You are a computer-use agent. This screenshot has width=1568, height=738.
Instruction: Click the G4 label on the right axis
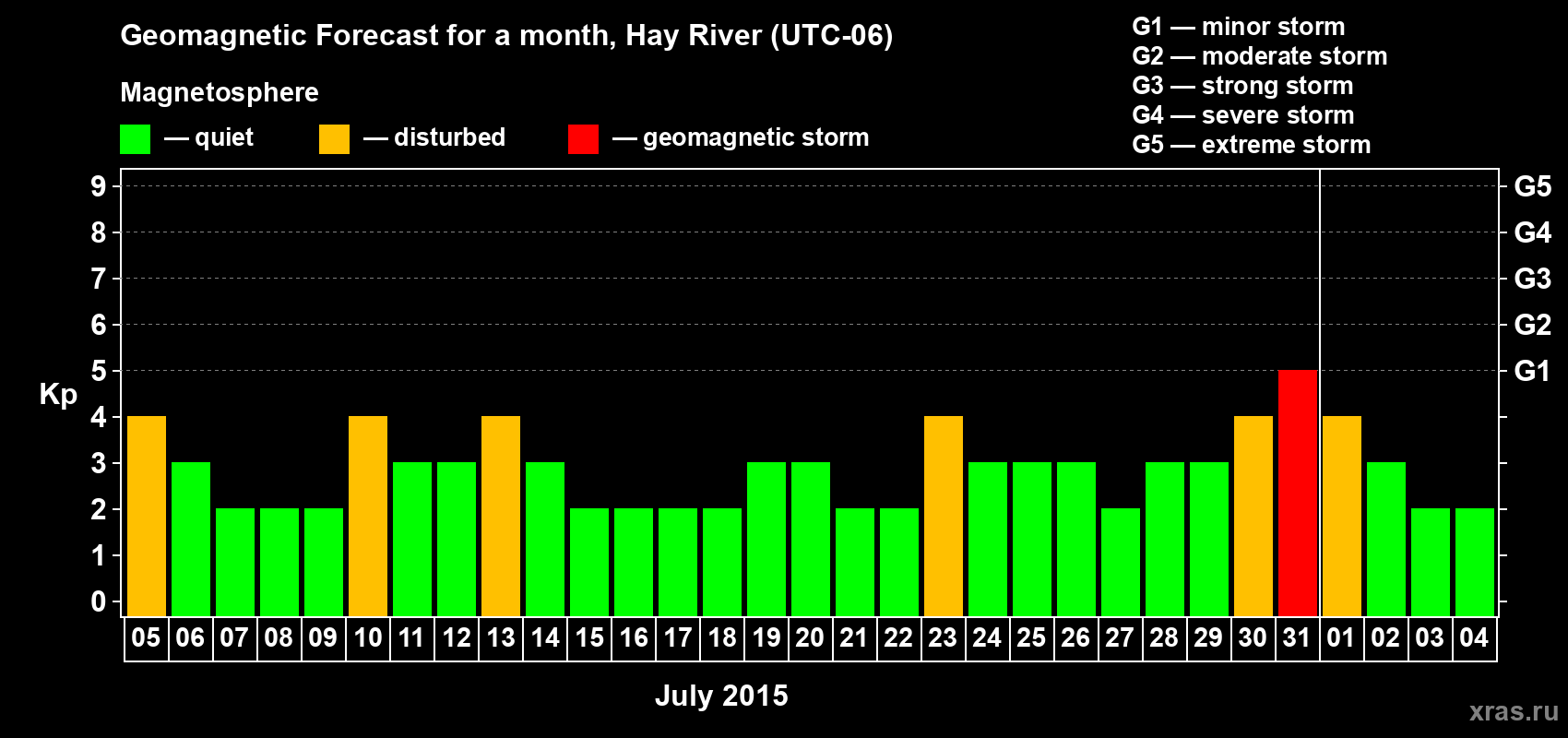(x=1532, y=232)
